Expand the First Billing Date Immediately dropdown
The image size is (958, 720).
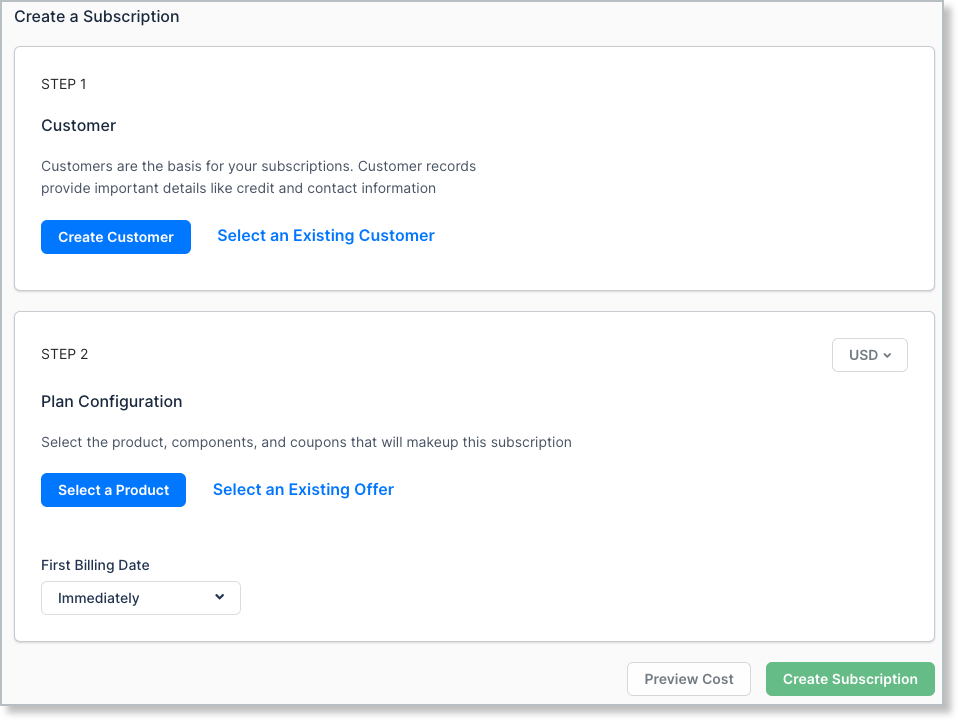tap(141, 598)
